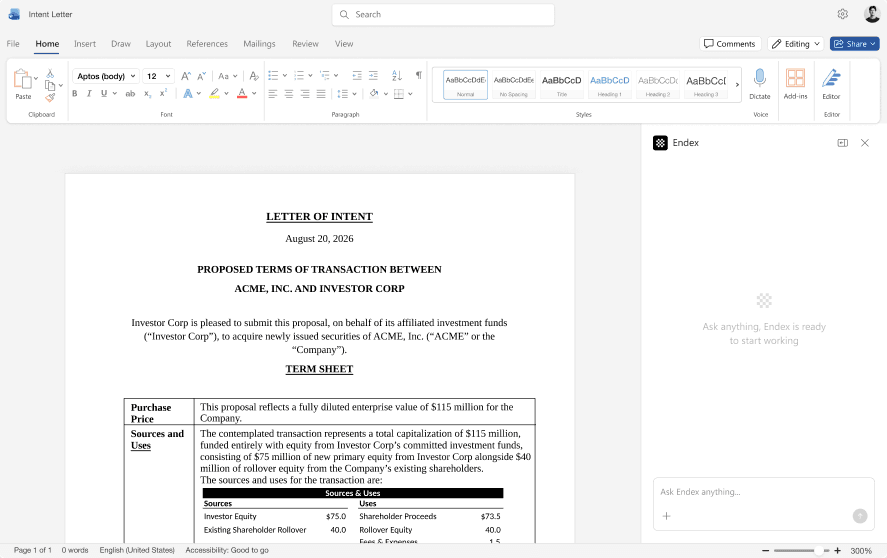Open the Comments button
This screenshot has width=887, height=558.
tap(730, 44)
